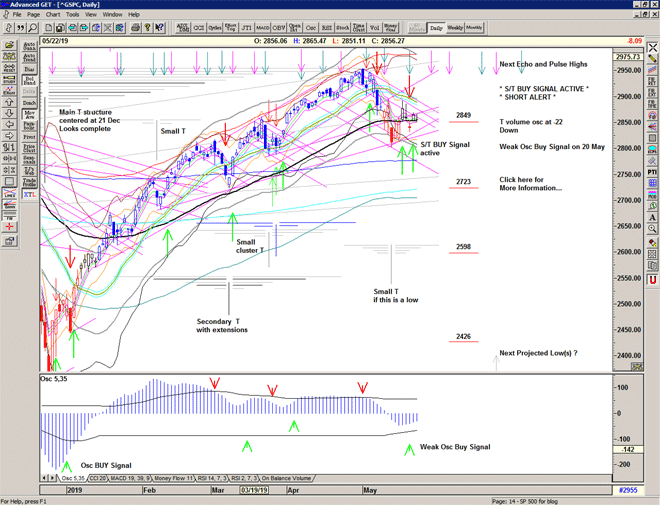Switch chart to Monthly timeframe

point(475,28)
